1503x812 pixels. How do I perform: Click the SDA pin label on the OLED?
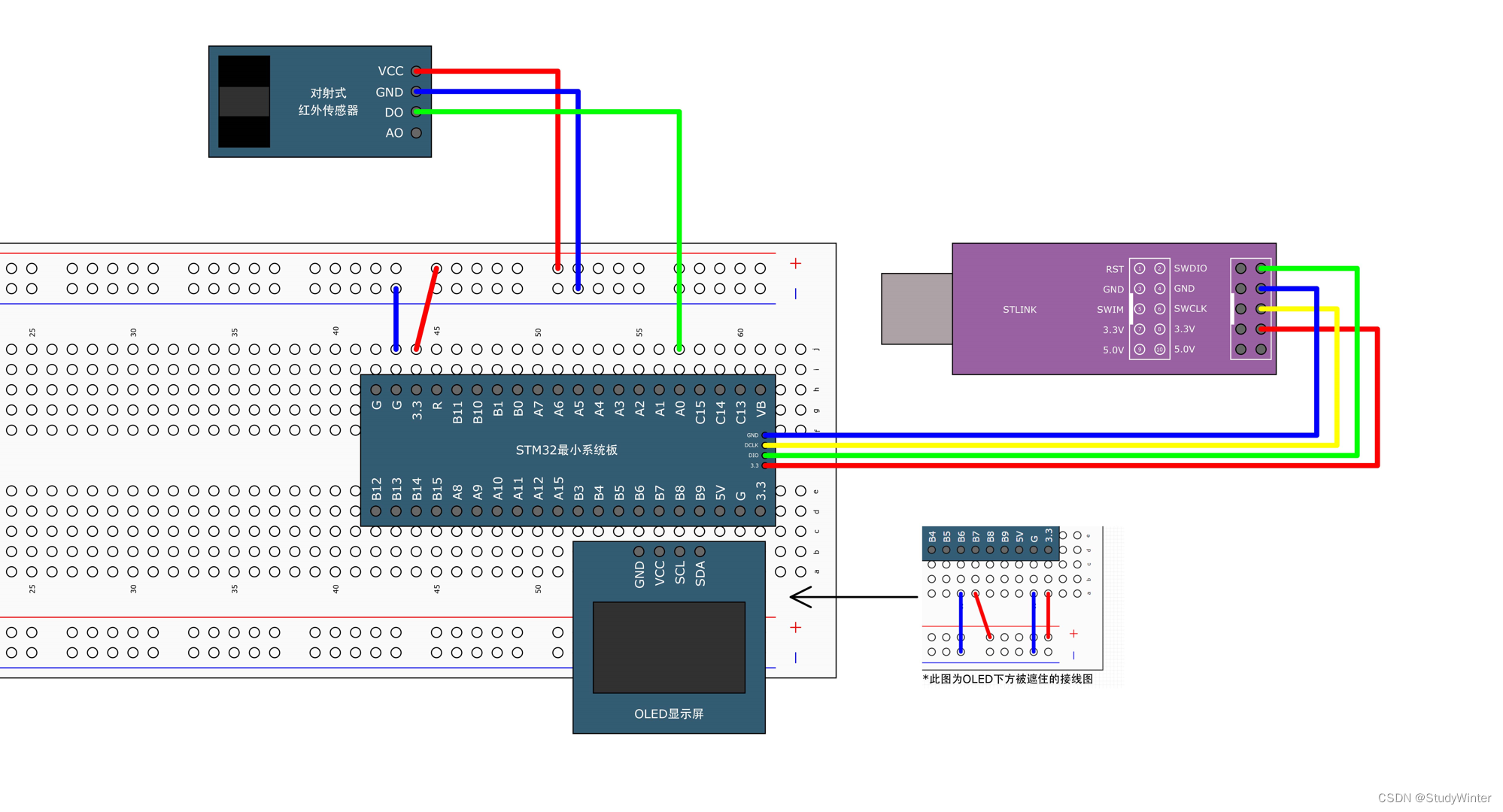pyautogui.click(x=700, y=574)
